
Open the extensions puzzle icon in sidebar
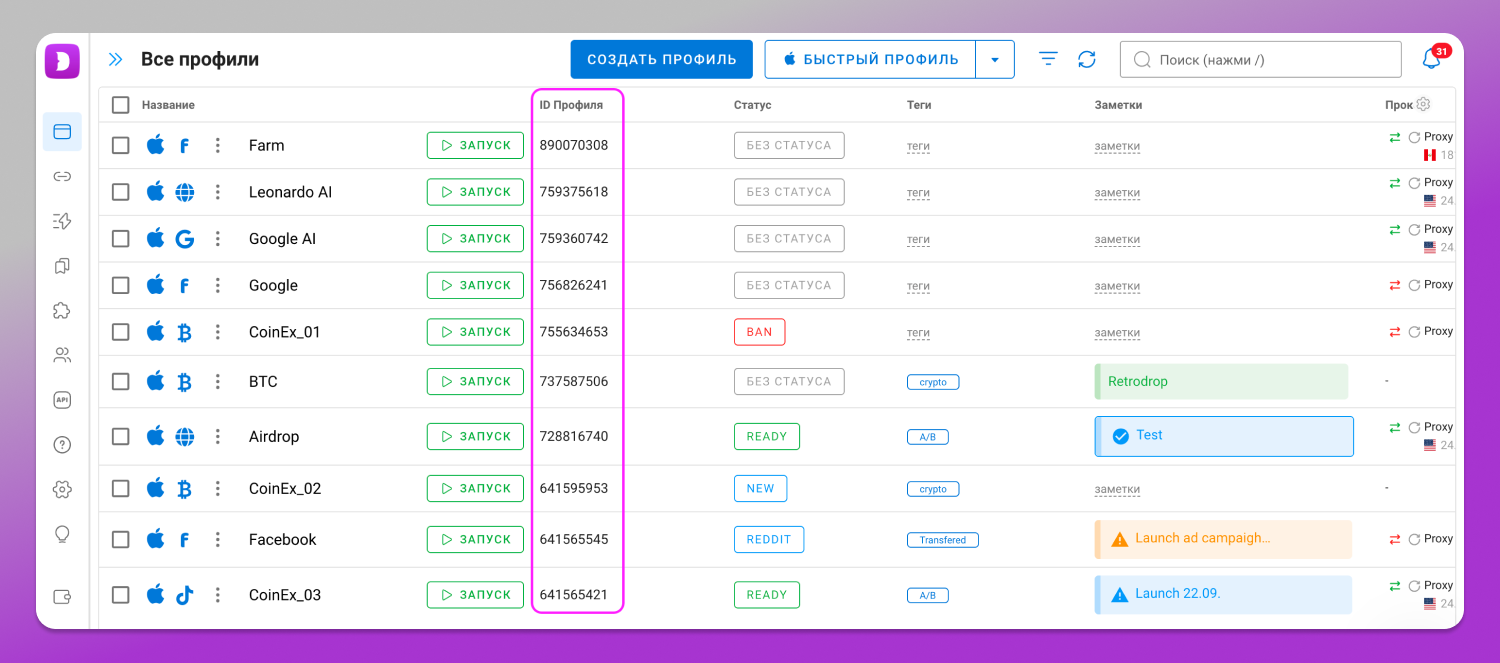(x=62, y=310)
